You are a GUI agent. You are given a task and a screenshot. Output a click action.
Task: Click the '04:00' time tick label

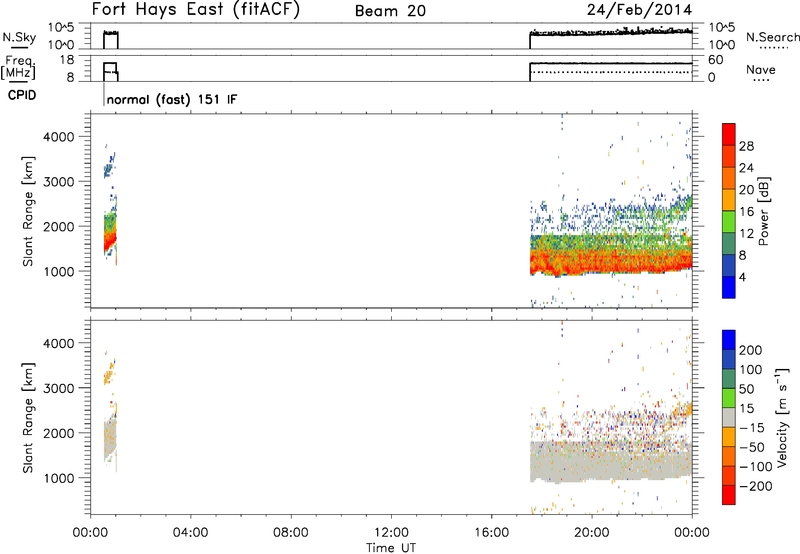tap(190, 533)
